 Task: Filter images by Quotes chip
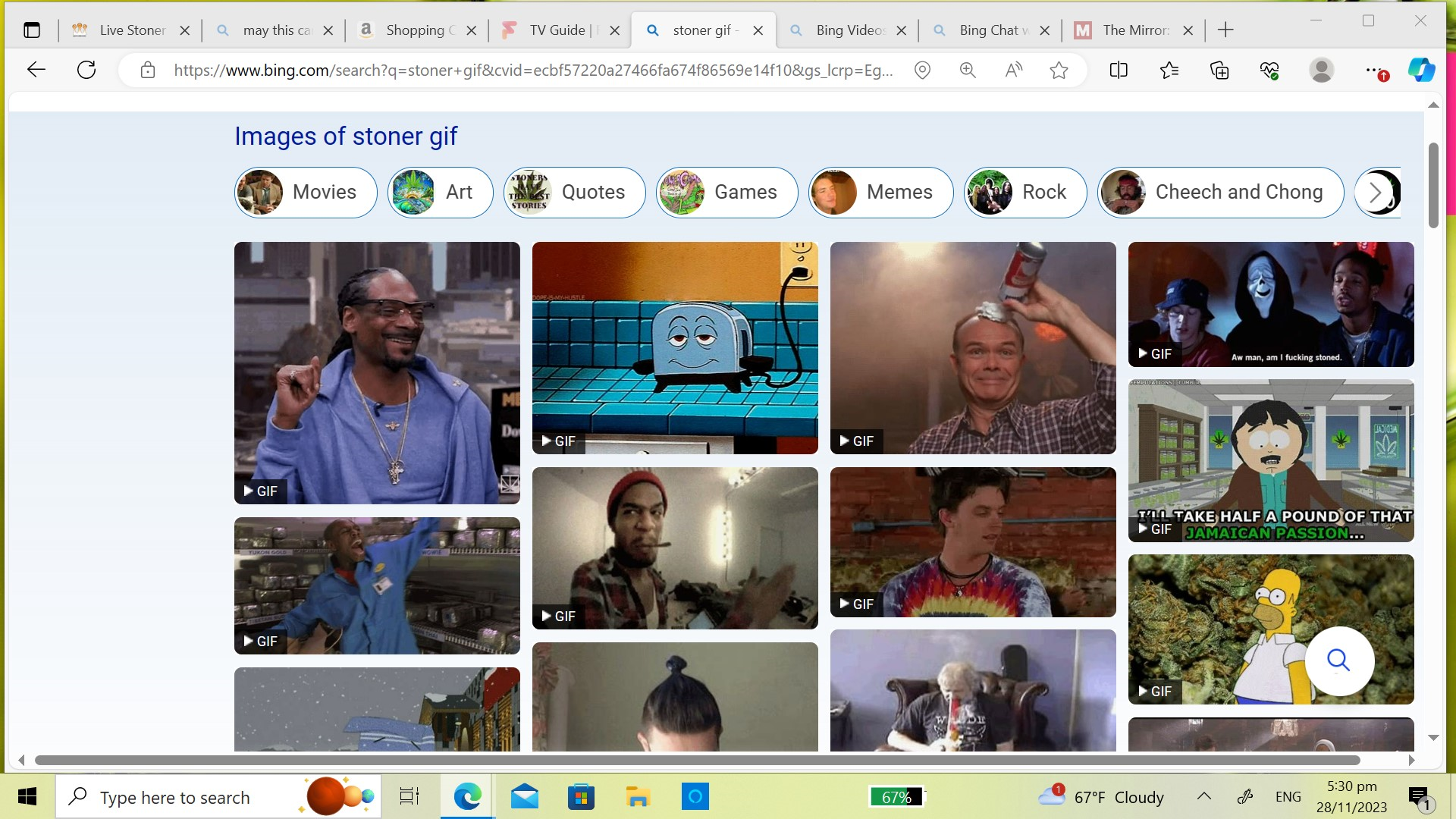click(575, 193)
